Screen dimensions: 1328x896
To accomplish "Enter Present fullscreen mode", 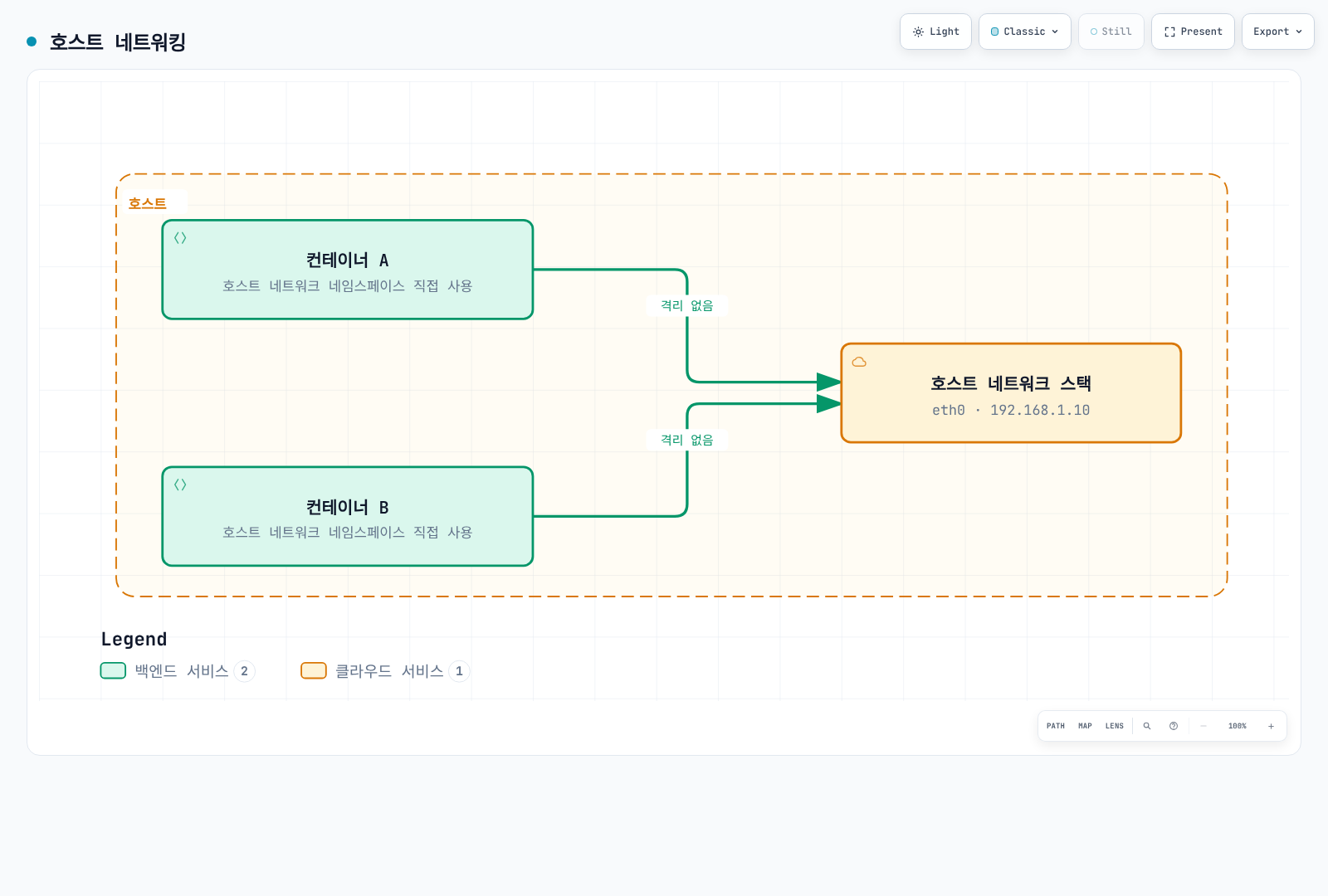I will point(1193,32).
